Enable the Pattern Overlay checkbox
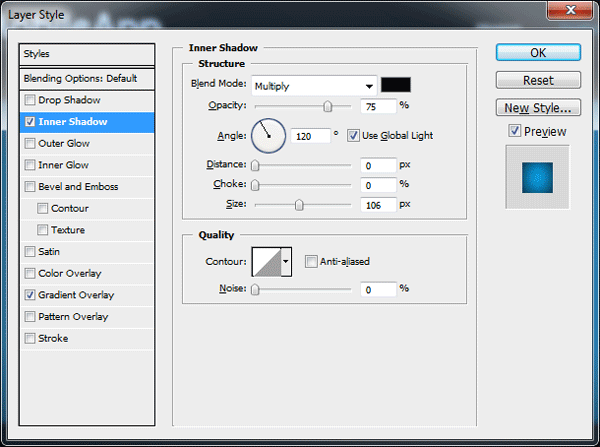The width and height of the screenshot is (600, 447). [x=30, y=317]
